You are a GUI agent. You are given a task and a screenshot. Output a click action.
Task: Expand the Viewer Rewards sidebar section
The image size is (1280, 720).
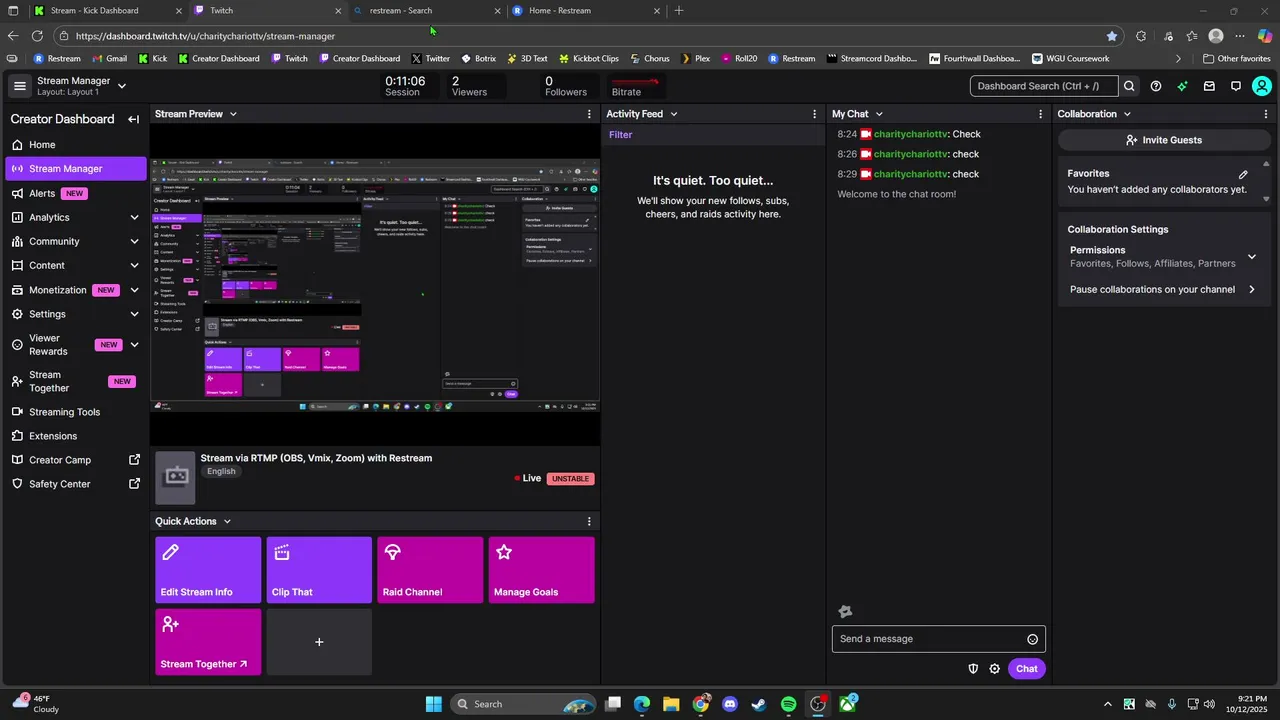(x=134, y=345)
